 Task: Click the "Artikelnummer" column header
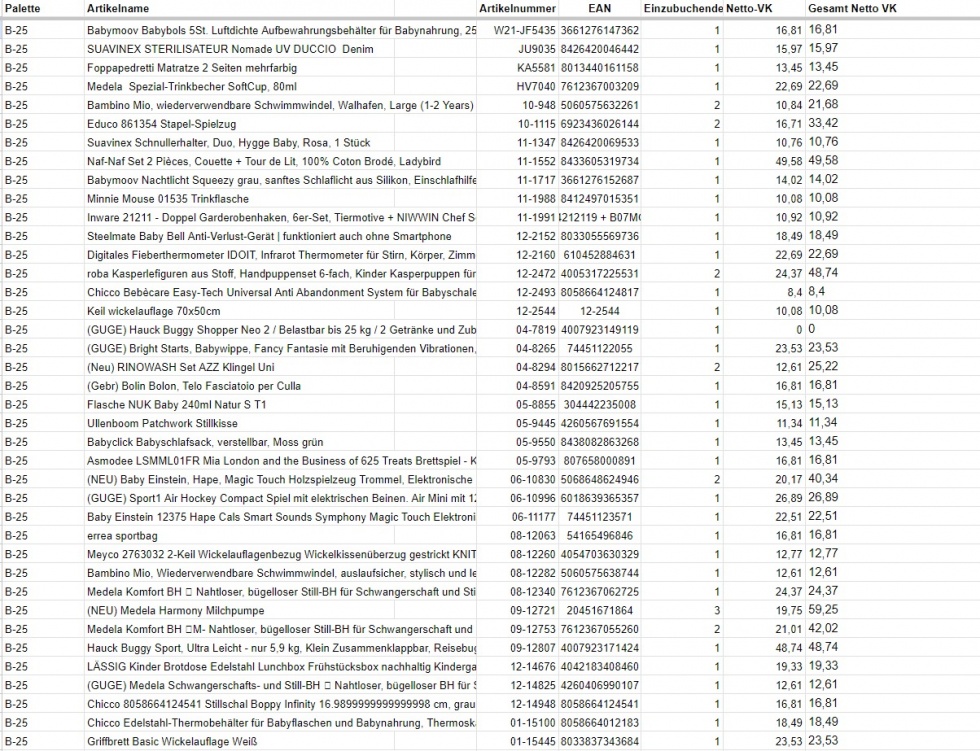pyautogui.click(x=517, y=9)
